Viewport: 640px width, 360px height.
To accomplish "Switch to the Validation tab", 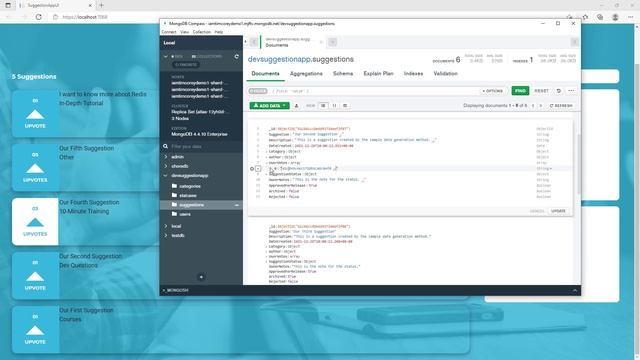I will [445, 73].
